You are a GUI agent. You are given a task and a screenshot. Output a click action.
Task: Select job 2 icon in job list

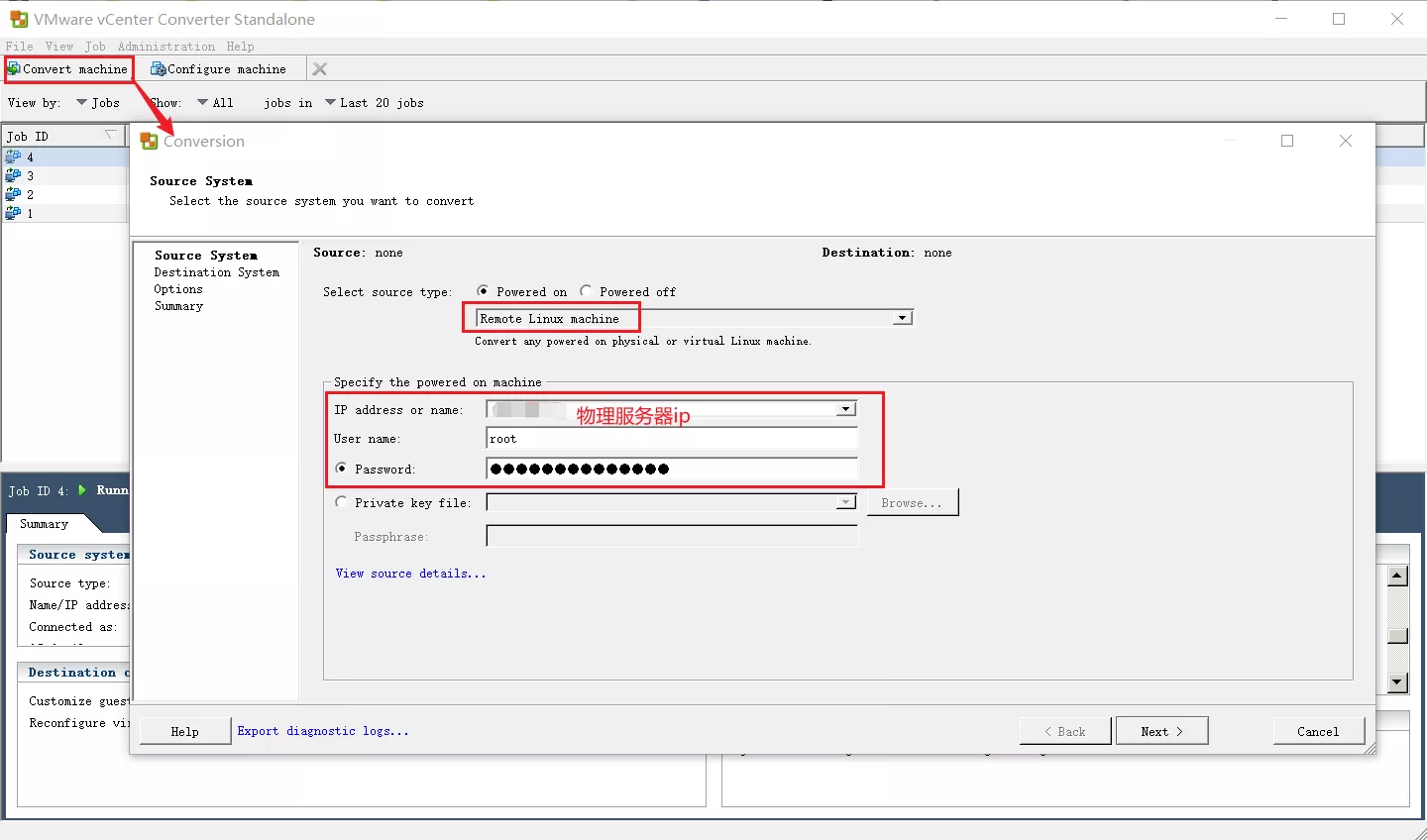13,194
